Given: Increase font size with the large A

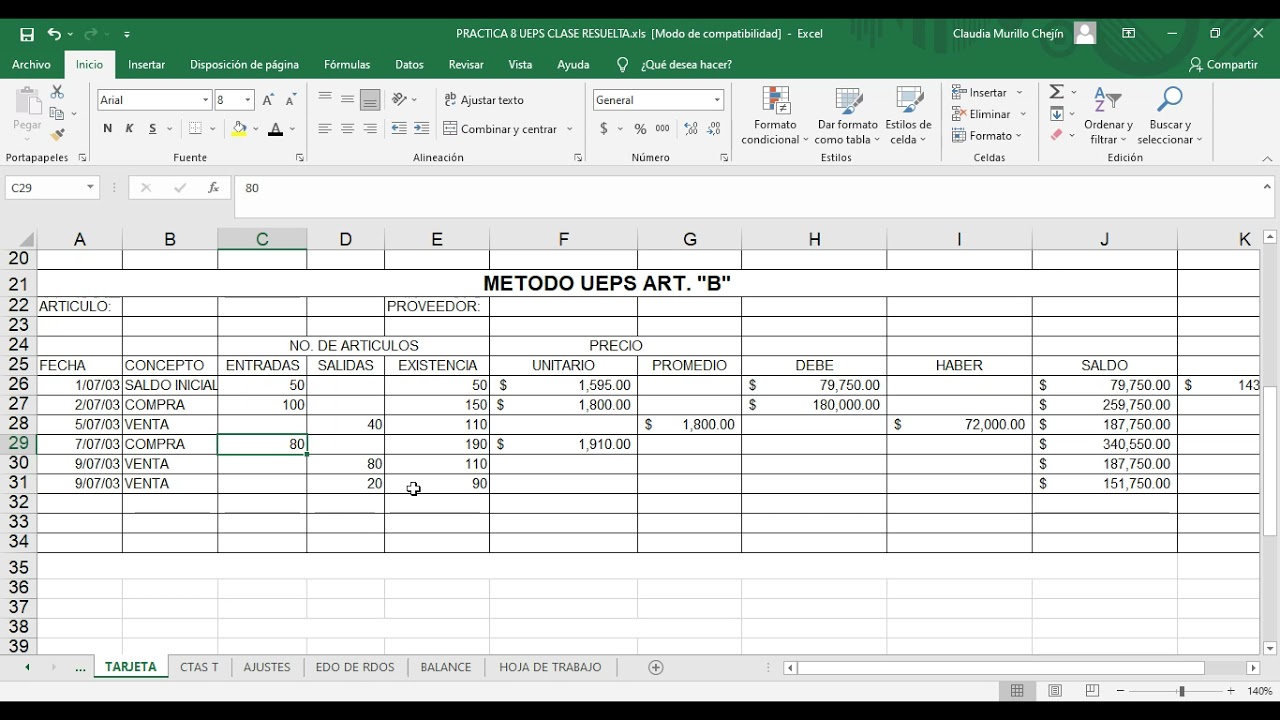Looking at the screenshot, I should point(267,100).
